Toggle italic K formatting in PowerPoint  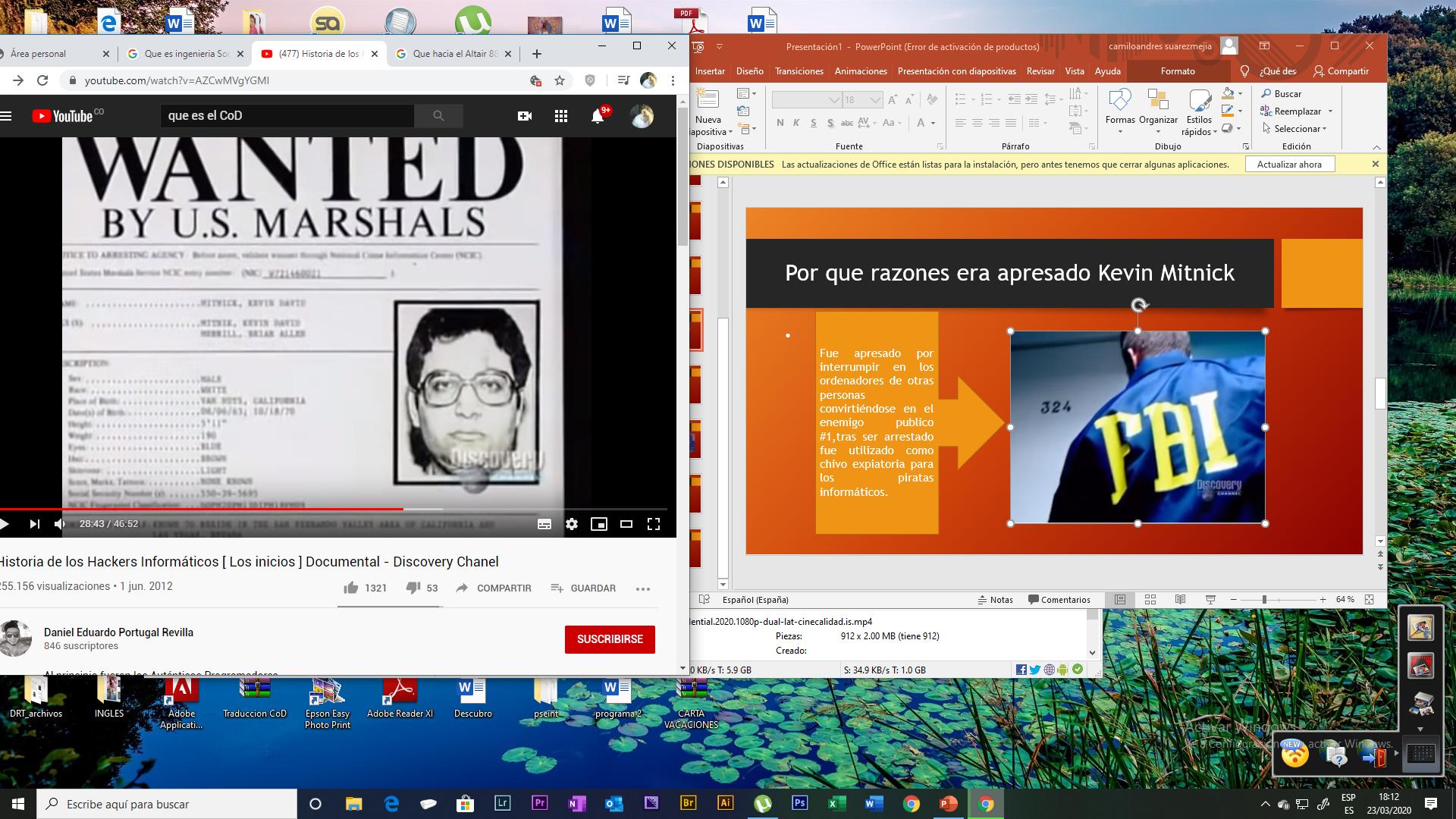796,123
